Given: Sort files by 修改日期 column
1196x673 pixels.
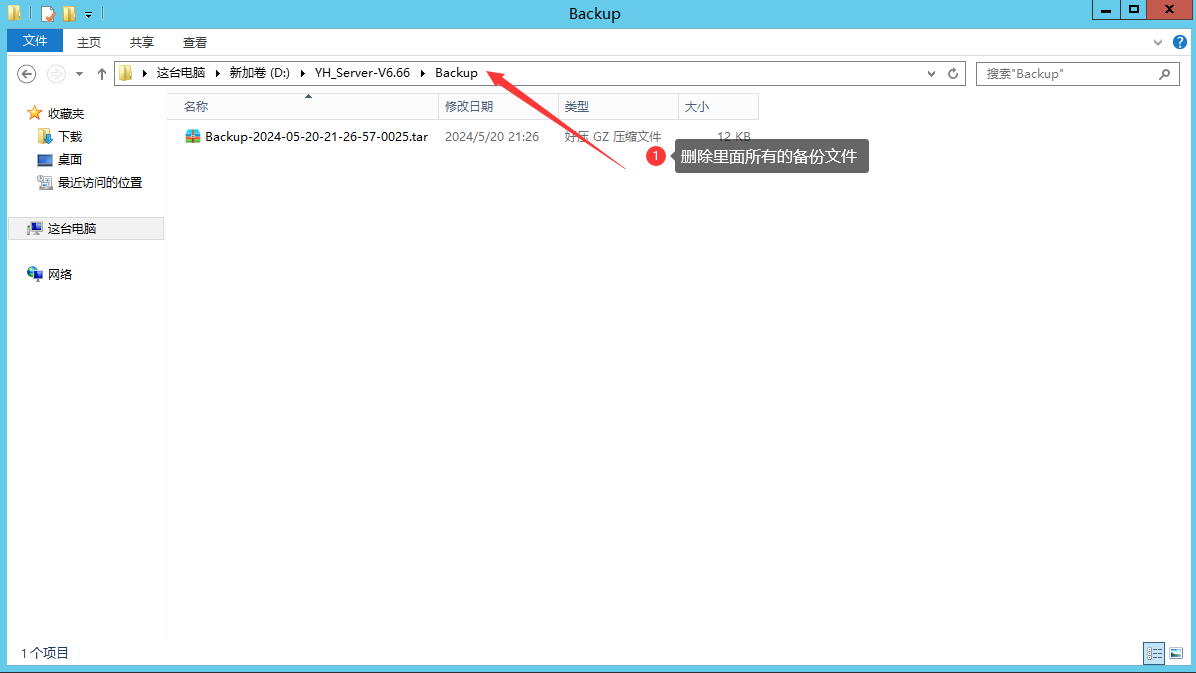Looking at the screenshot, I should (469, 106).
